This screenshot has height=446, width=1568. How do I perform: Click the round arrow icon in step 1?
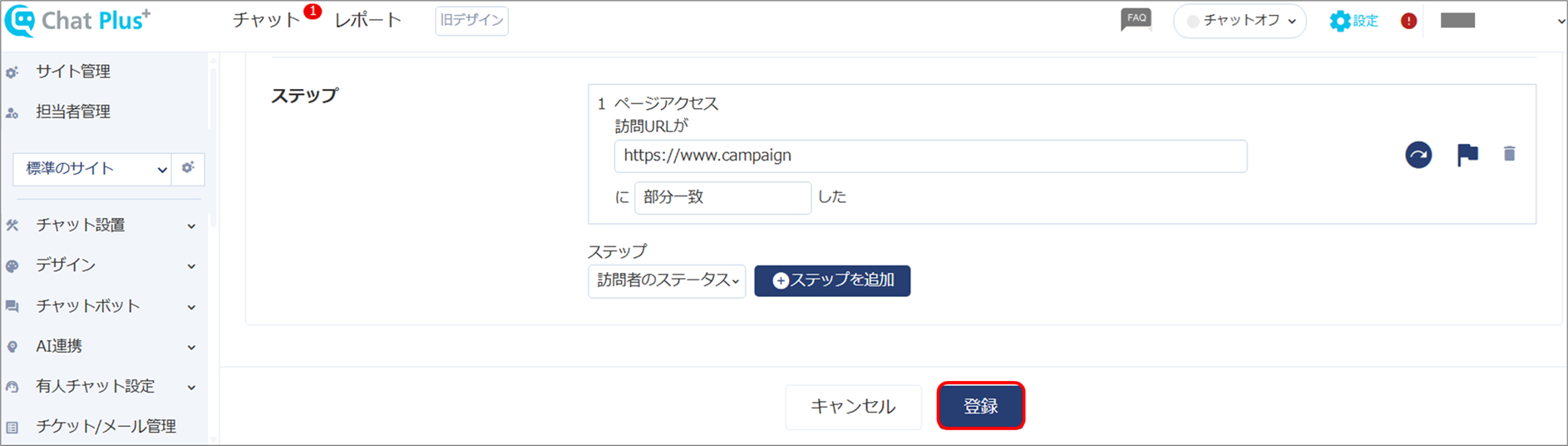pos(1418,155)
